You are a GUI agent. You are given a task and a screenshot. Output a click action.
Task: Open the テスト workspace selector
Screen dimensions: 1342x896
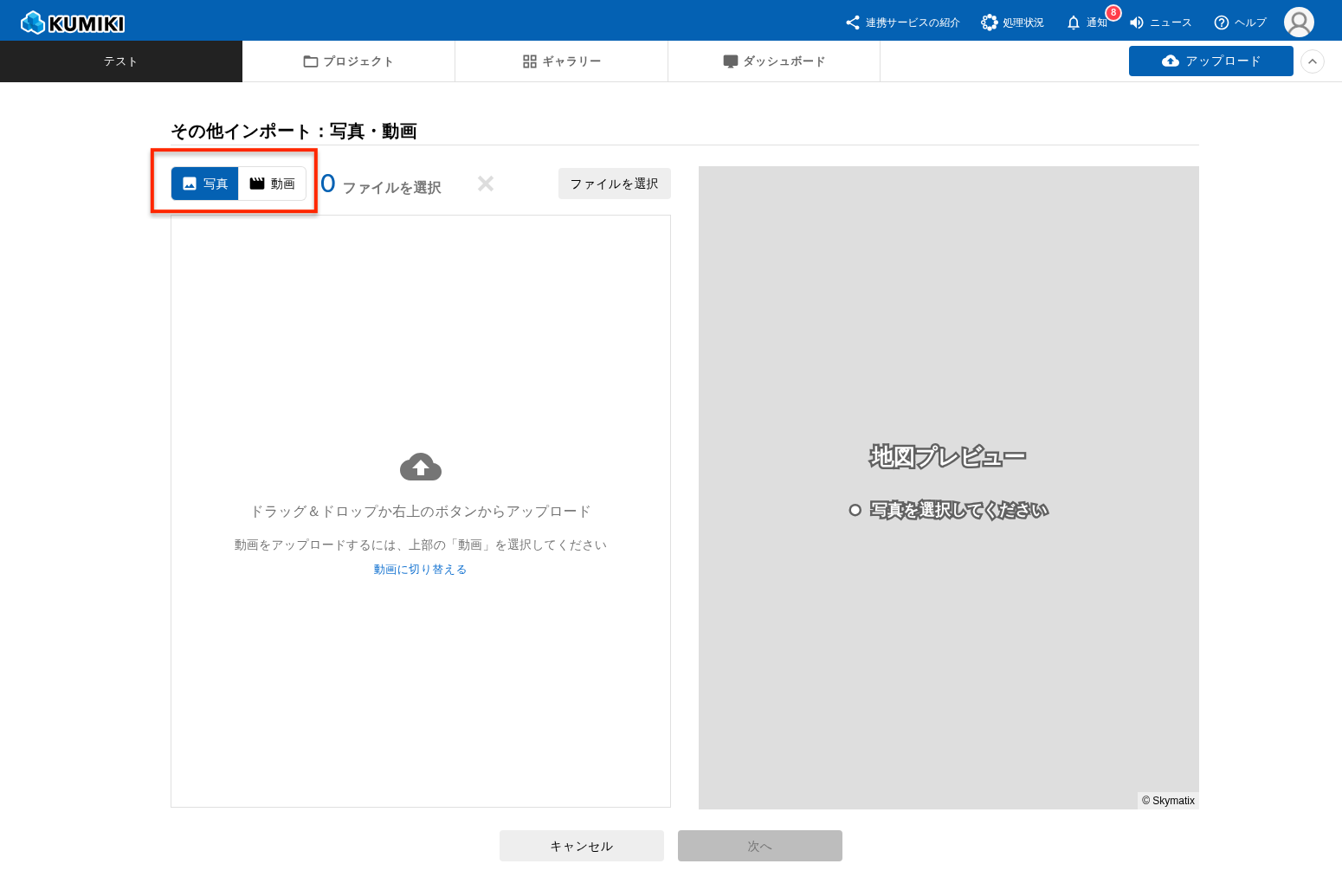(x=121, y=61)
